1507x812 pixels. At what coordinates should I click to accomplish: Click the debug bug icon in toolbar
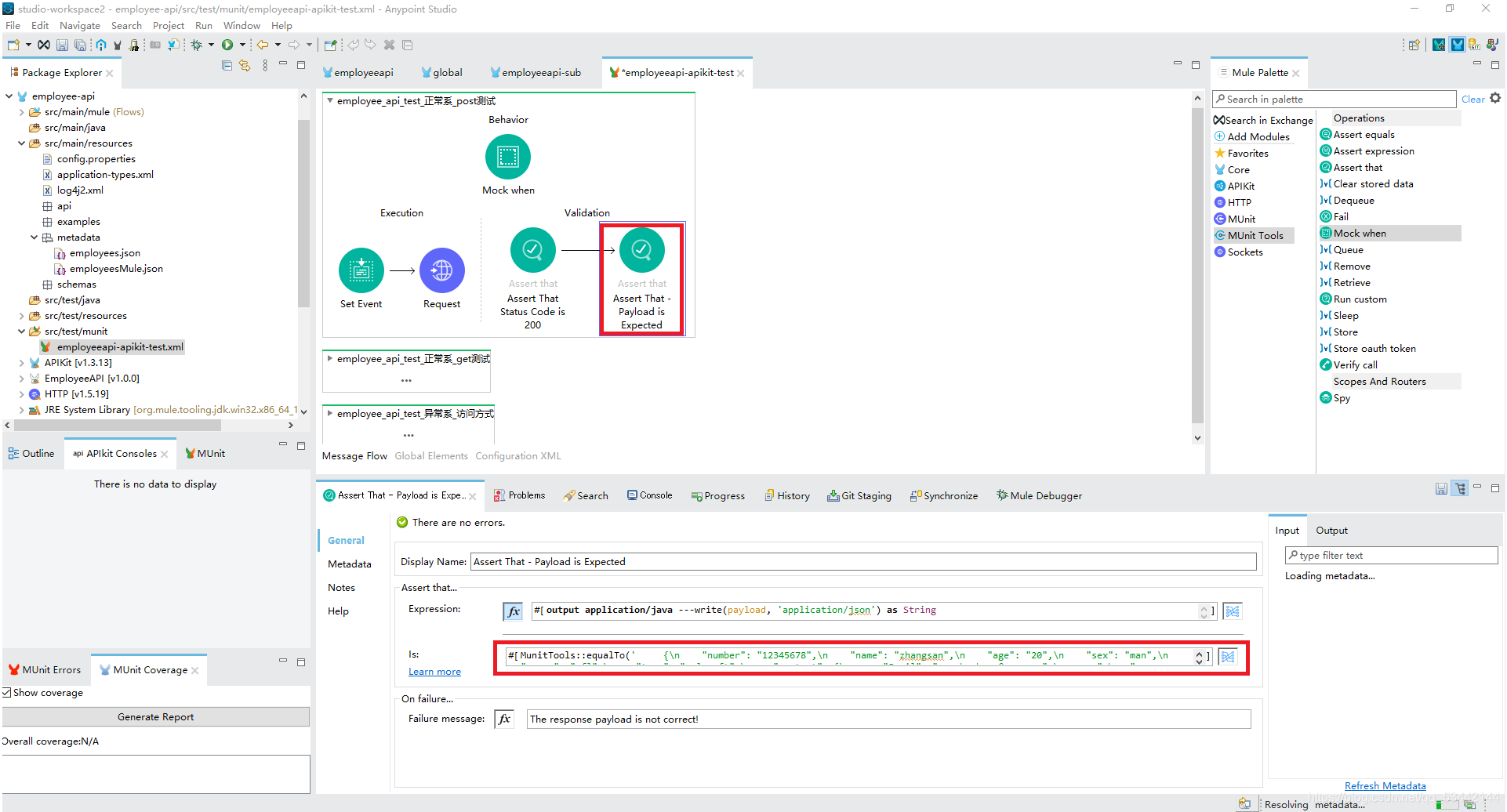[x=197, y=45]
